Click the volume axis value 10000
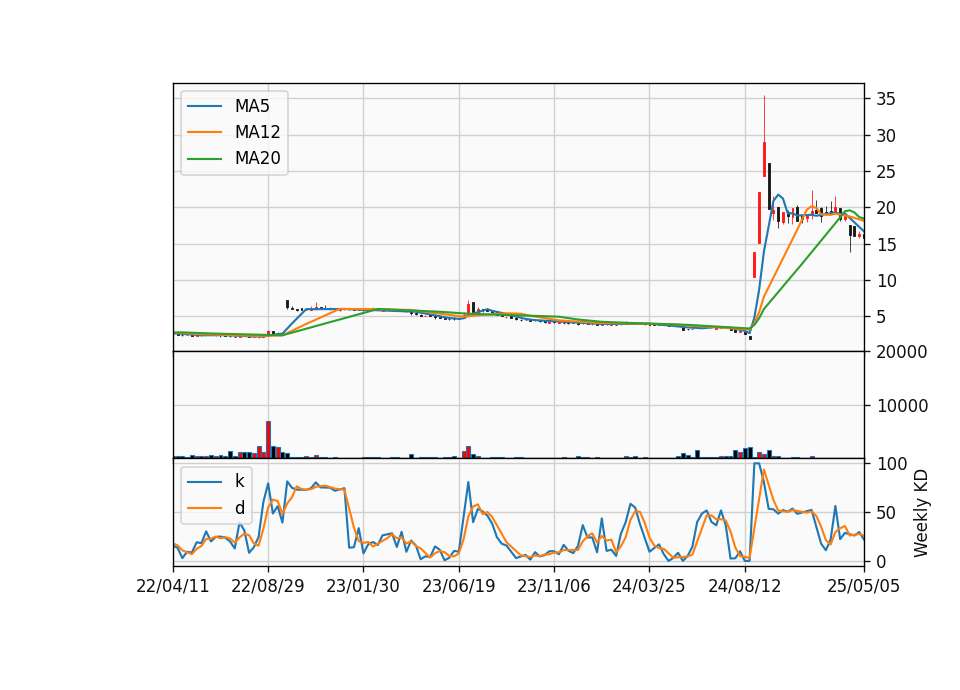The width and height of the screenshot is (960, 690). click(x=902, y=406)
